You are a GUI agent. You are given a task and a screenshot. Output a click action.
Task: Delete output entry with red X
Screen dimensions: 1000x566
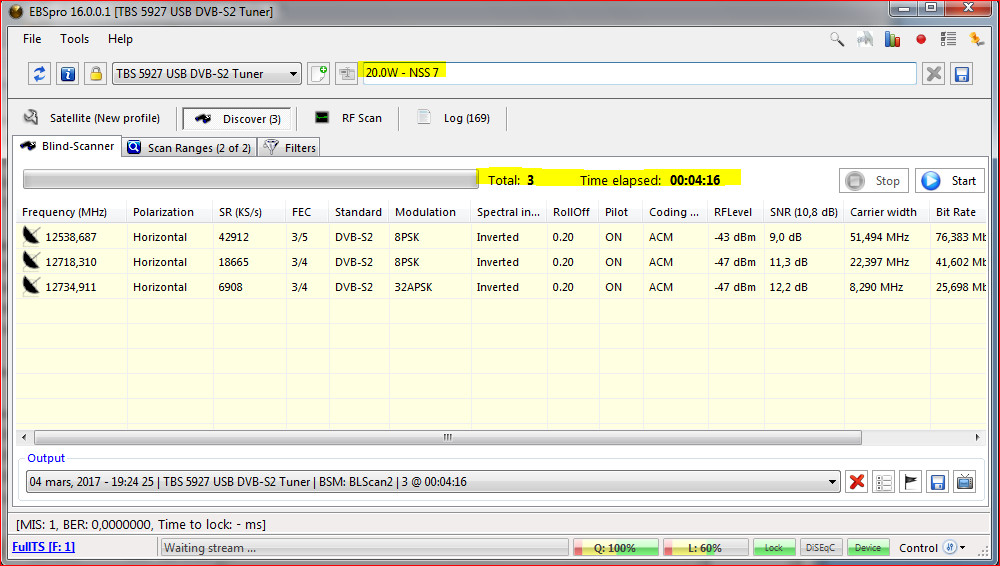[x=856, y=482]
